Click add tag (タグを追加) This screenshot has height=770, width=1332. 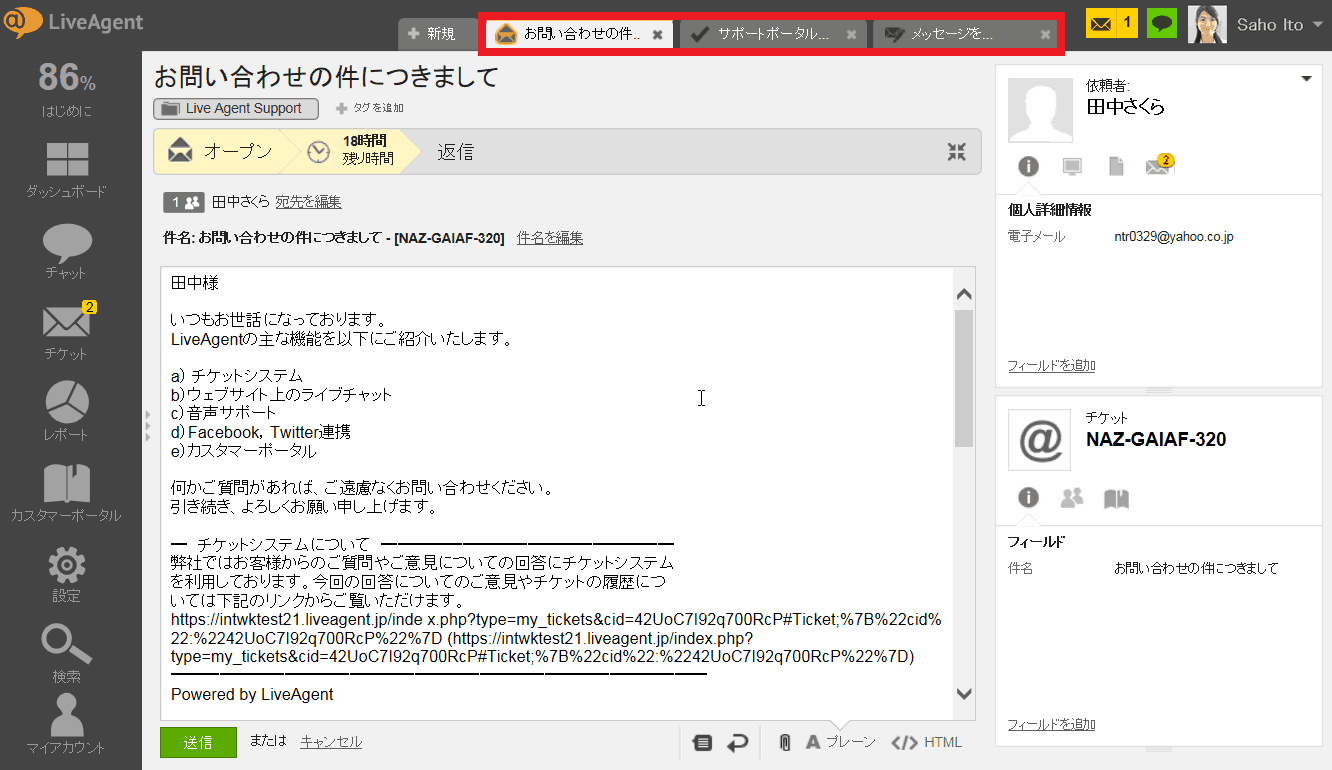click(x=369, y=108)
